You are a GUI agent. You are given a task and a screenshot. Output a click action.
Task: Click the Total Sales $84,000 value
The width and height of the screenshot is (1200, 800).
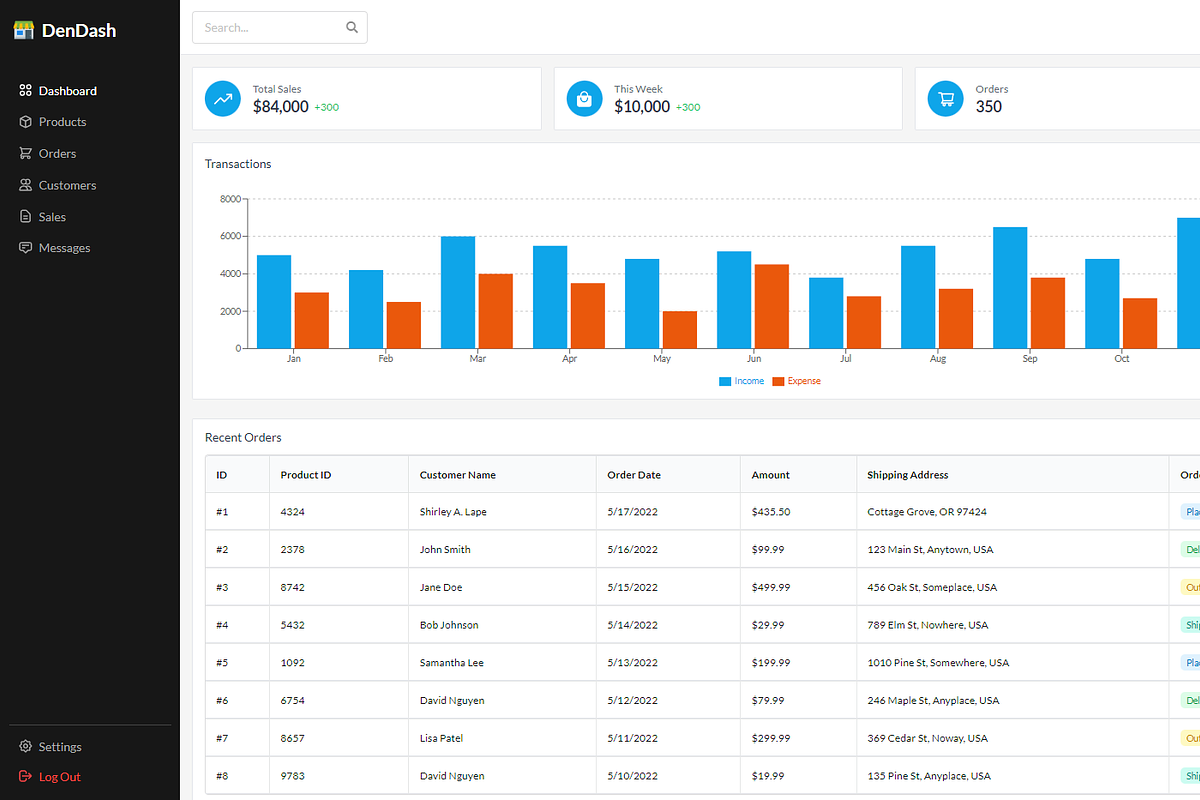click(x=281, y=107)
